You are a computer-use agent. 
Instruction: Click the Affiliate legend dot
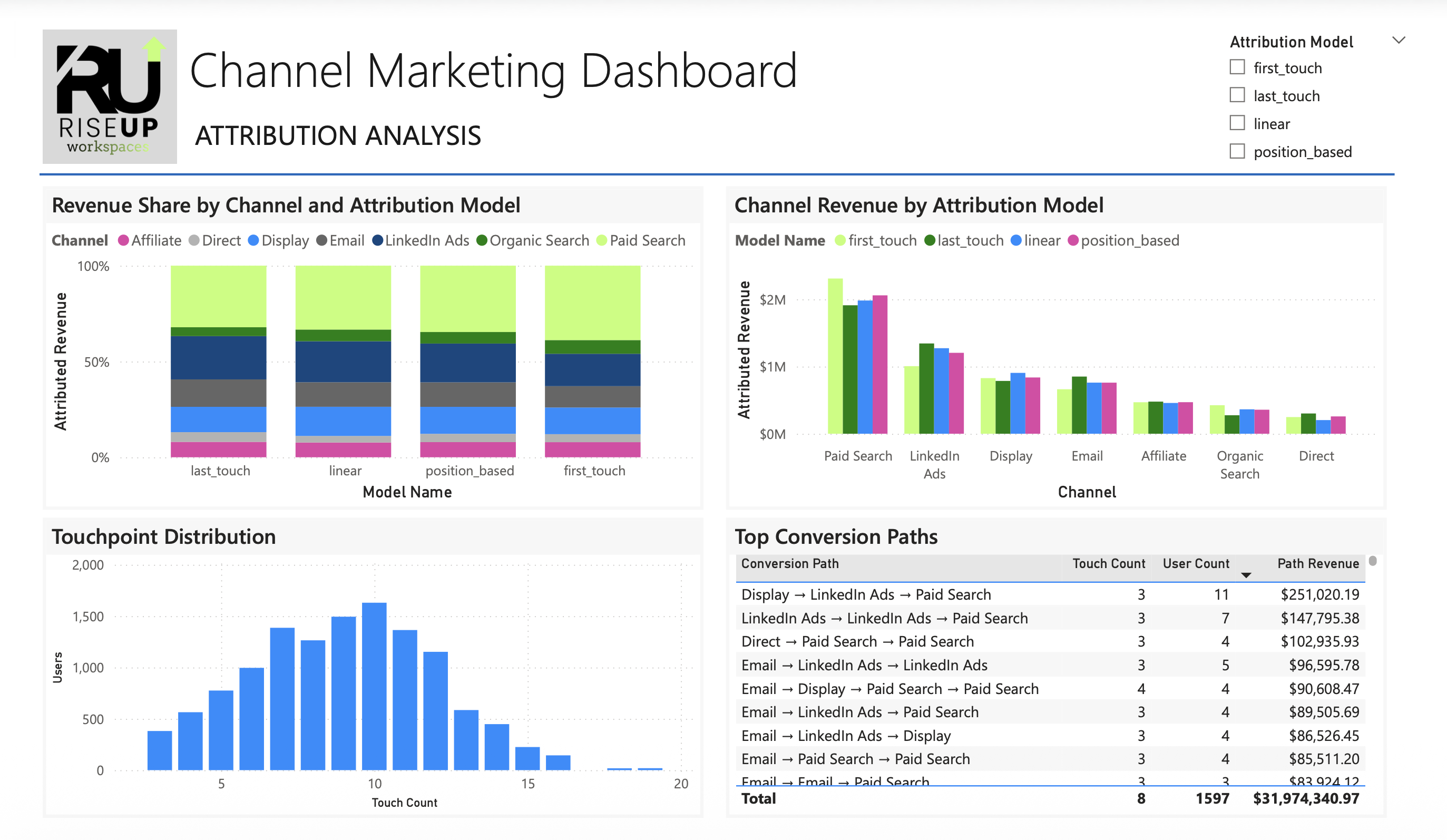(123, 241)
